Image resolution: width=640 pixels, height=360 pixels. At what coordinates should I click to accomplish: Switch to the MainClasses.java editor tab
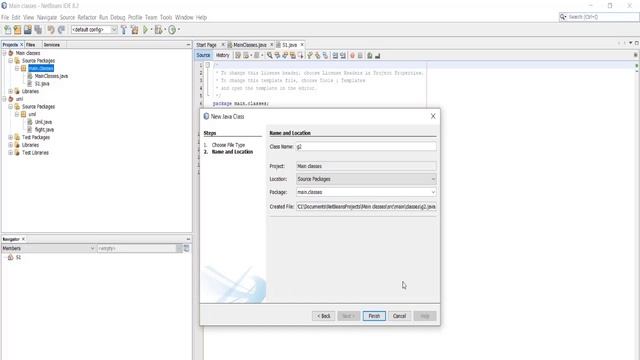(x=250, y=45)
